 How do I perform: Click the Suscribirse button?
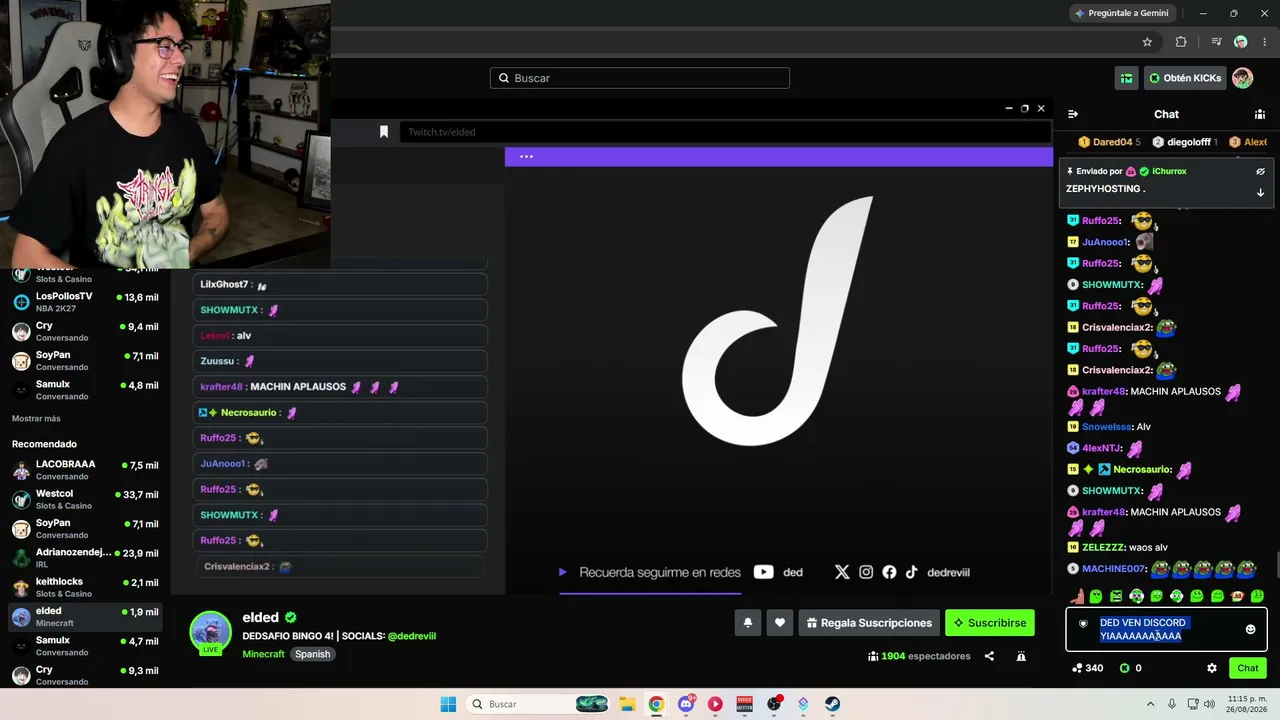coord(990,623)
